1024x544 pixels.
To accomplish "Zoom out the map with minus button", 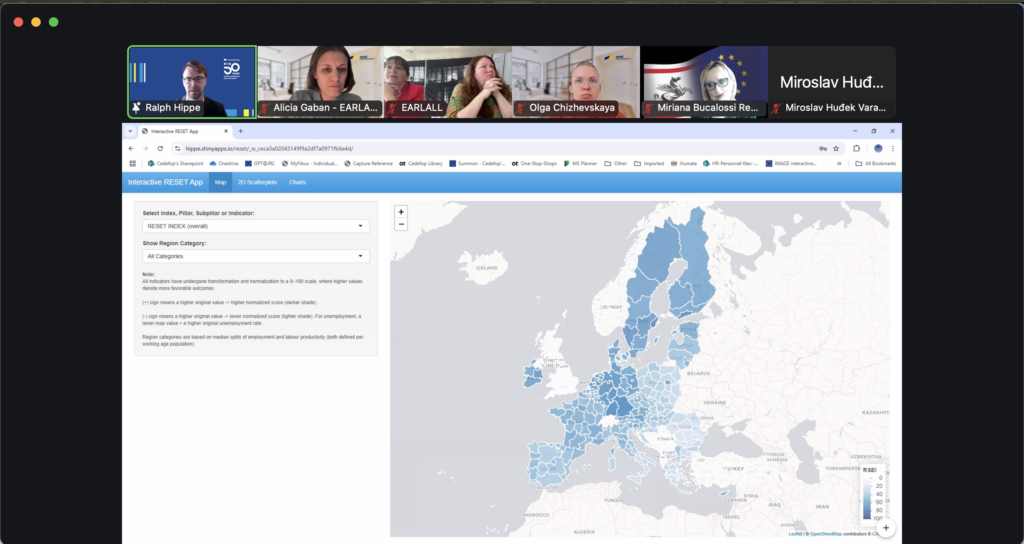I will [401, 224].
